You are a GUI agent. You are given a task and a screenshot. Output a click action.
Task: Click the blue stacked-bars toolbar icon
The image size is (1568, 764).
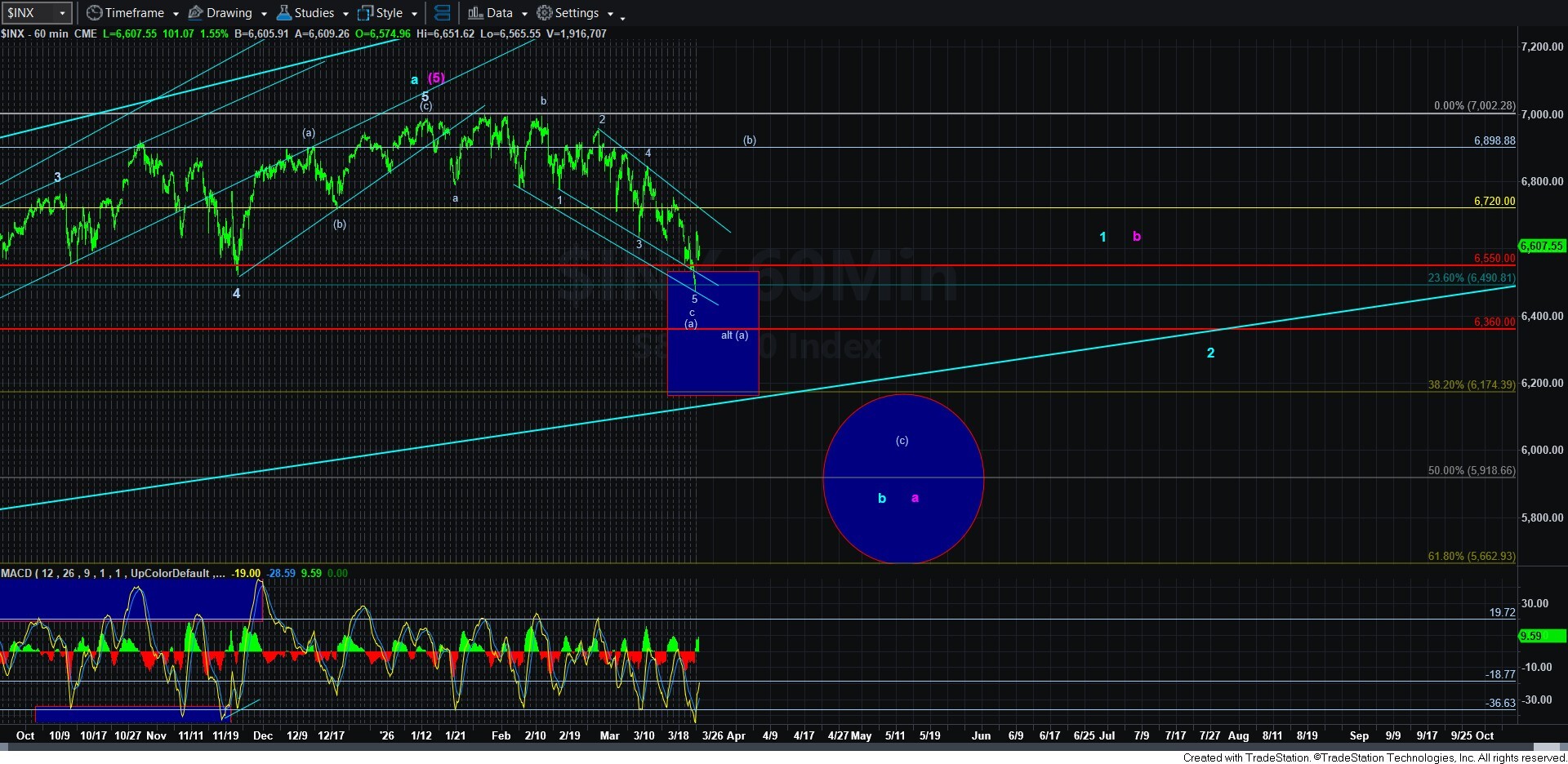click(442, 13)
